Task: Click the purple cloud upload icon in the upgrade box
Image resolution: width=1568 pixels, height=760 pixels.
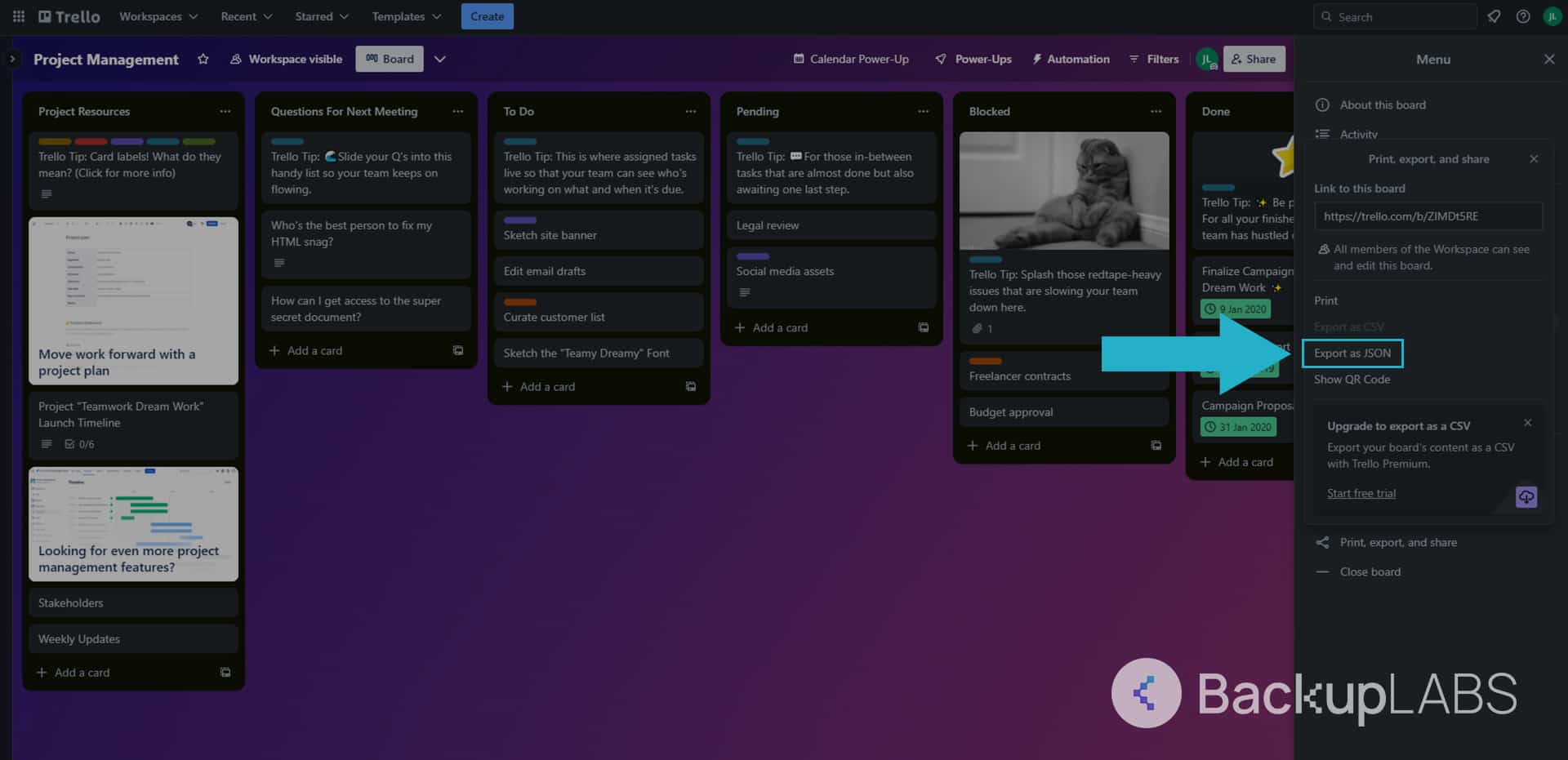Action: (x=1526, y=497)
